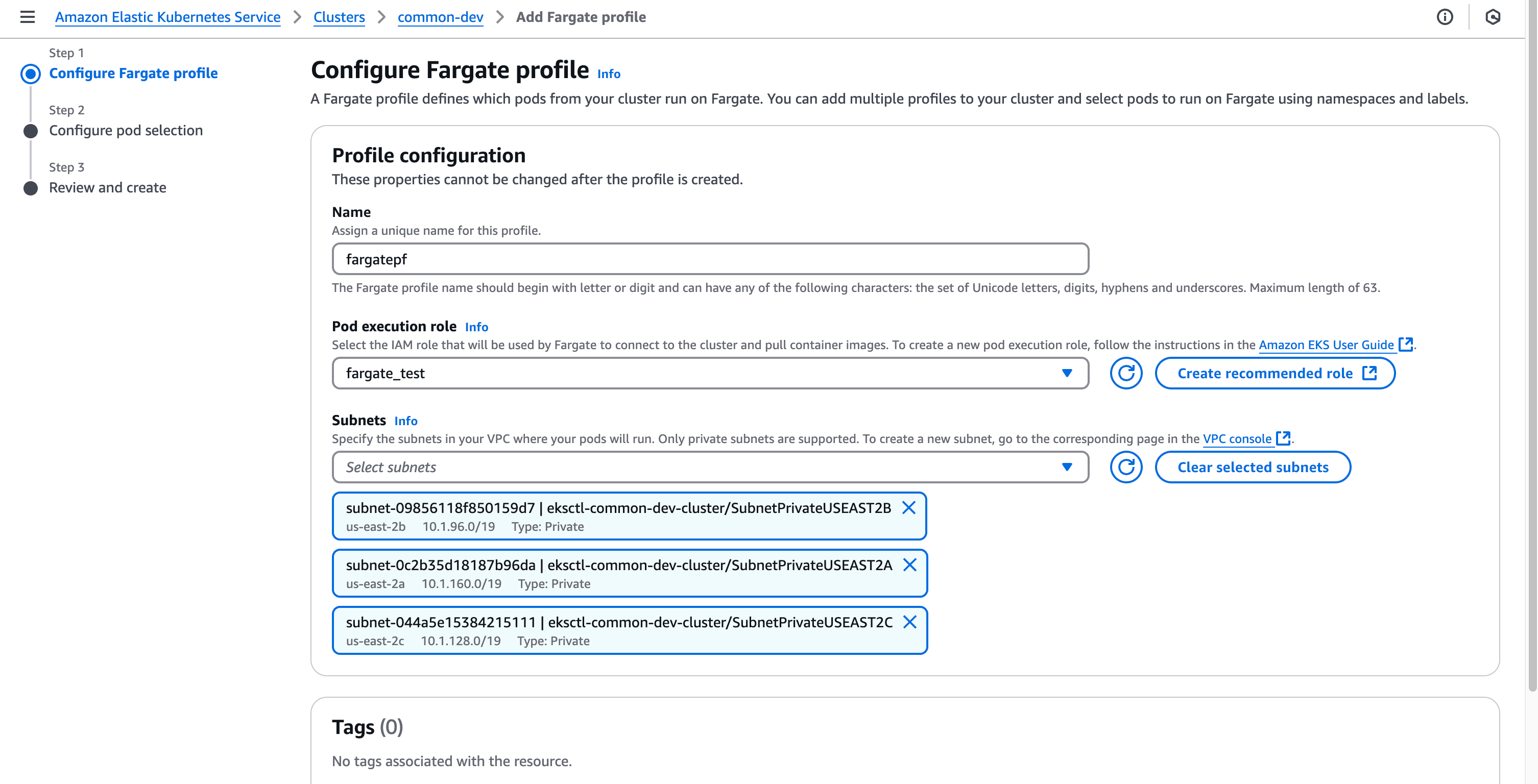Open the Amazon EKS User Guide link
The width and height of the screenshot is (1538, 784).
tap(1326, 345)
